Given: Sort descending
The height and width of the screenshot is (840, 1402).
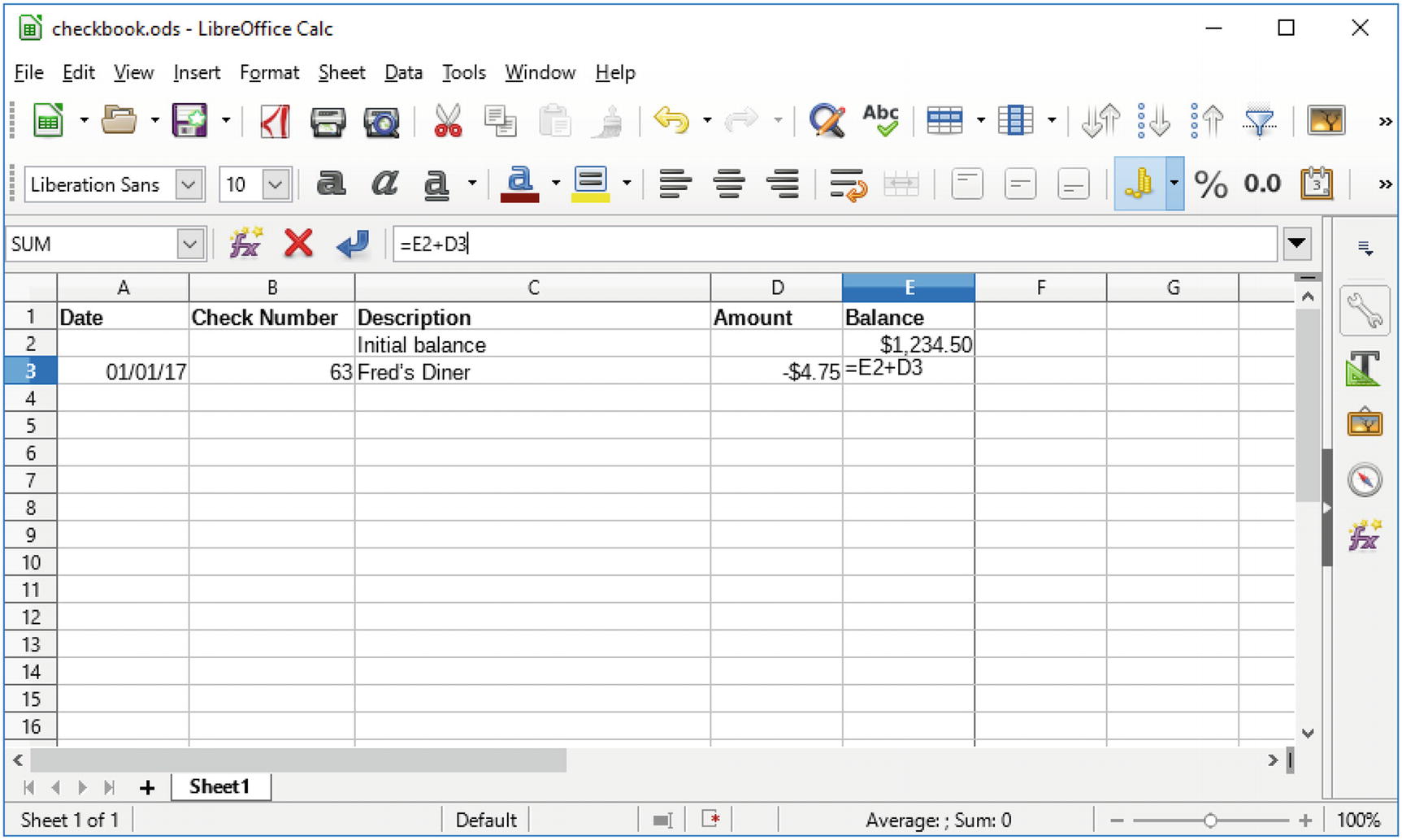Looking at the screenshot, I should point(1206,121).
